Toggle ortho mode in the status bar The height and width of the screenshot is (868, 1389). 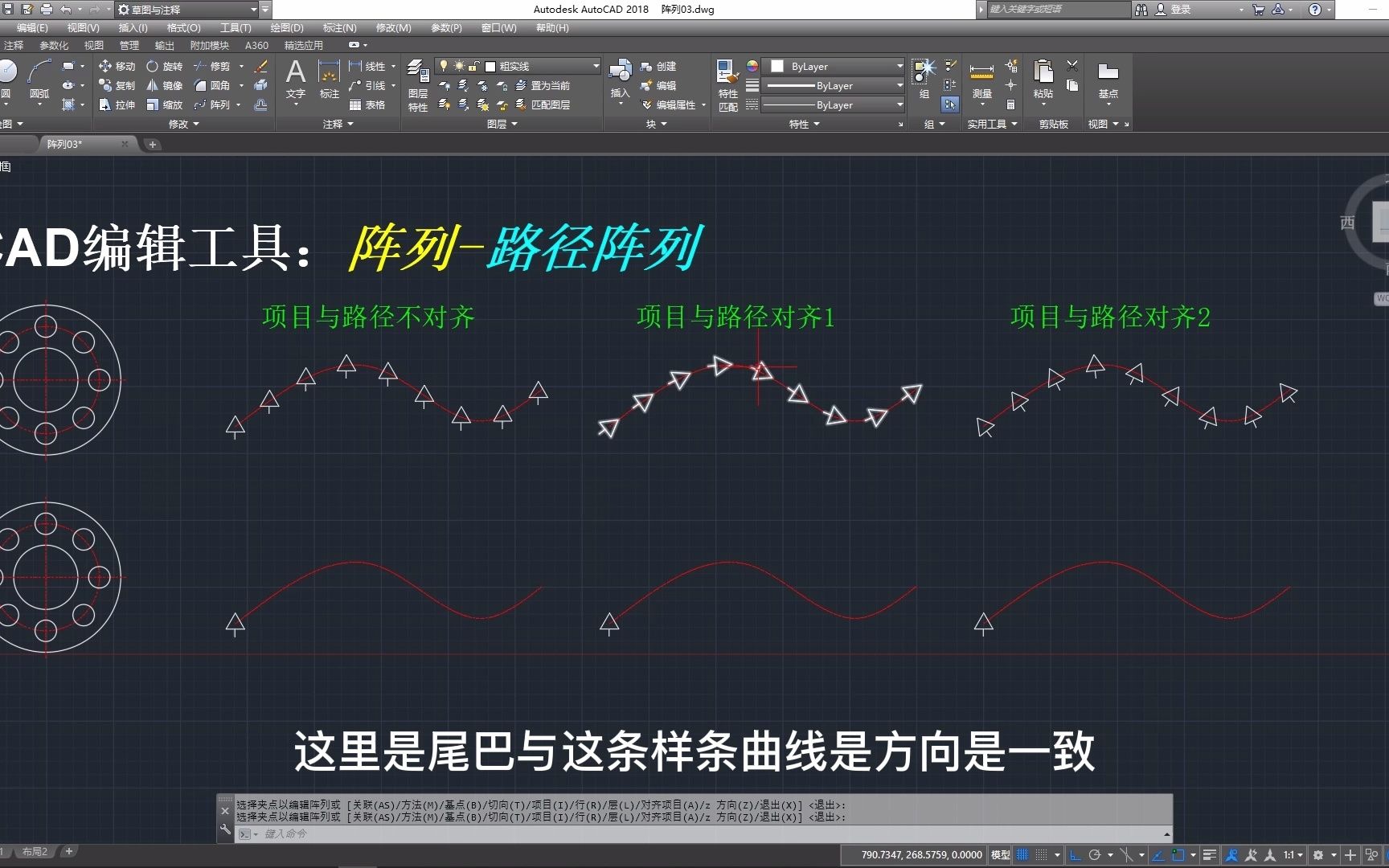[x=1075, y=854]
